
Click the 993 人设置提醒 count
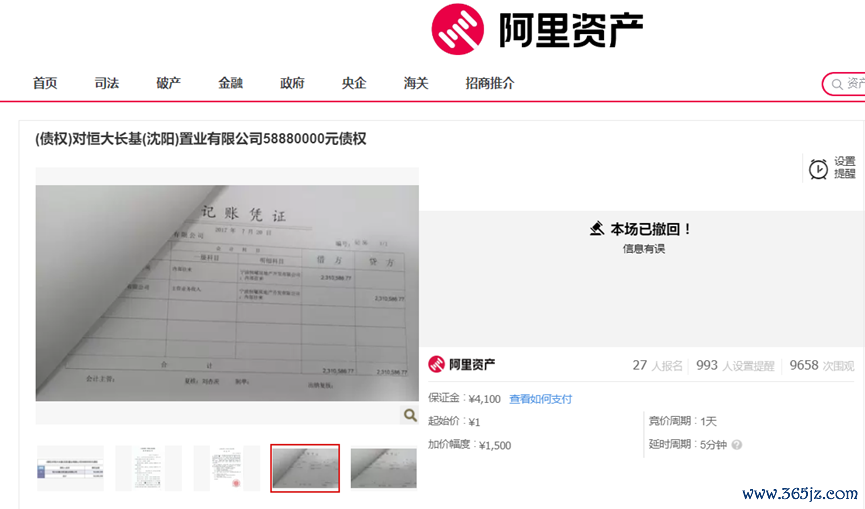[x=735, y=366]
